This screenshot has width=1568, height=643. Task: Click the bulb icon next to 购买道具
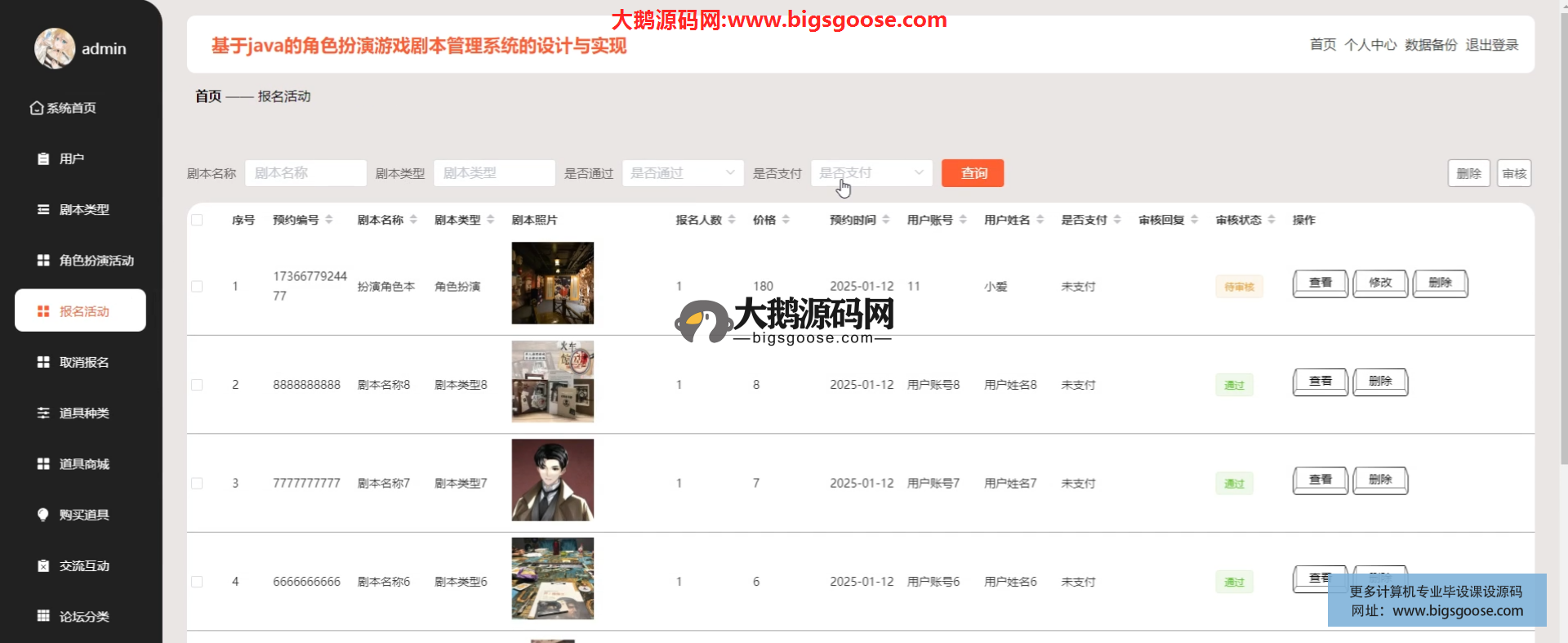(x=43, y=514)
